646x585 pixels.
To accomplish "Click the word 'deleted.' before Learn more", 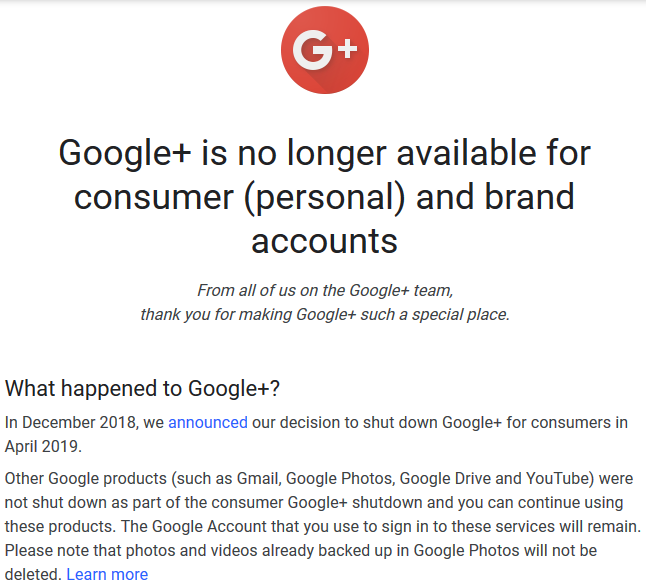I will (x=33, y=574).
